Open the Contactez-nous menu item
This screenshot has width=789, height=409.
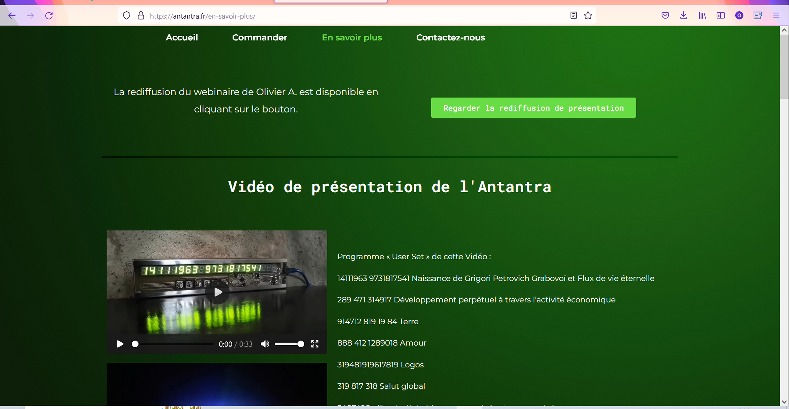click(x=451, y=37)
